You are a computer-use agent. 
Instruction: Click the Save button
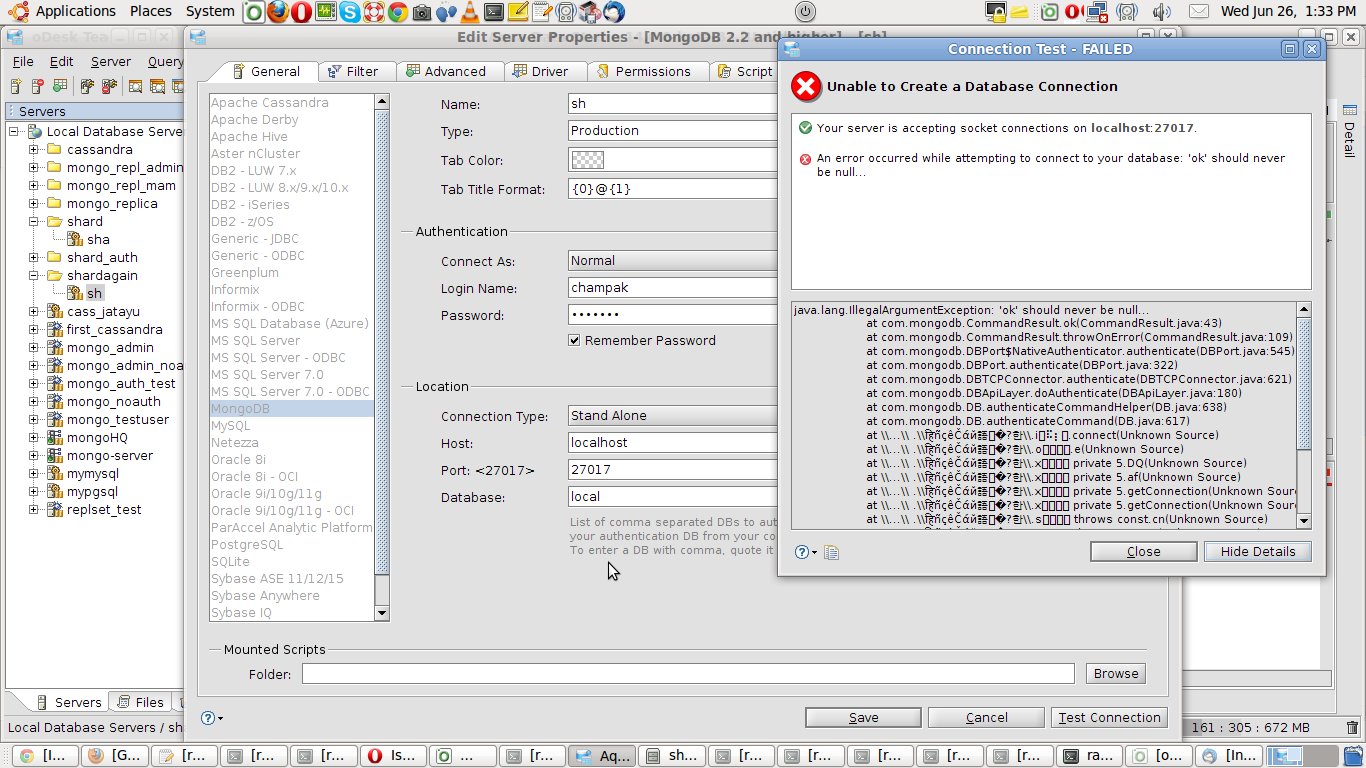[x=863, y=717]
